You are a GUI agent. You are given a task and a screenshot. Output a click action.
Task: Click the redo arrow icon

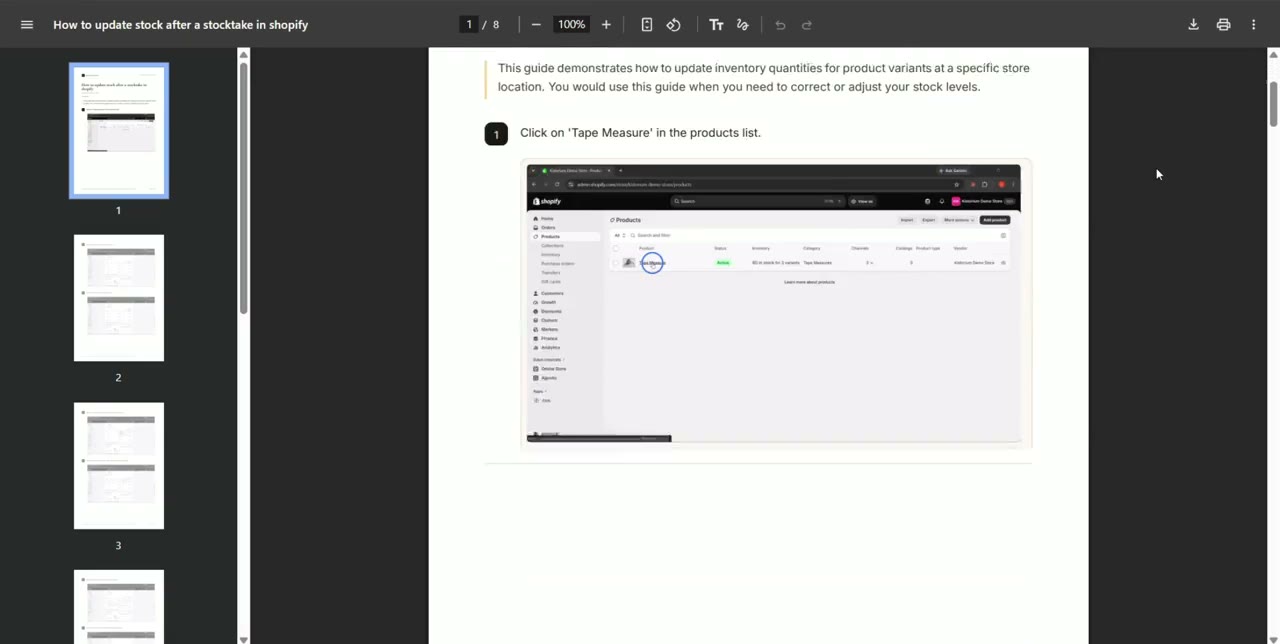tap(807, 24)
